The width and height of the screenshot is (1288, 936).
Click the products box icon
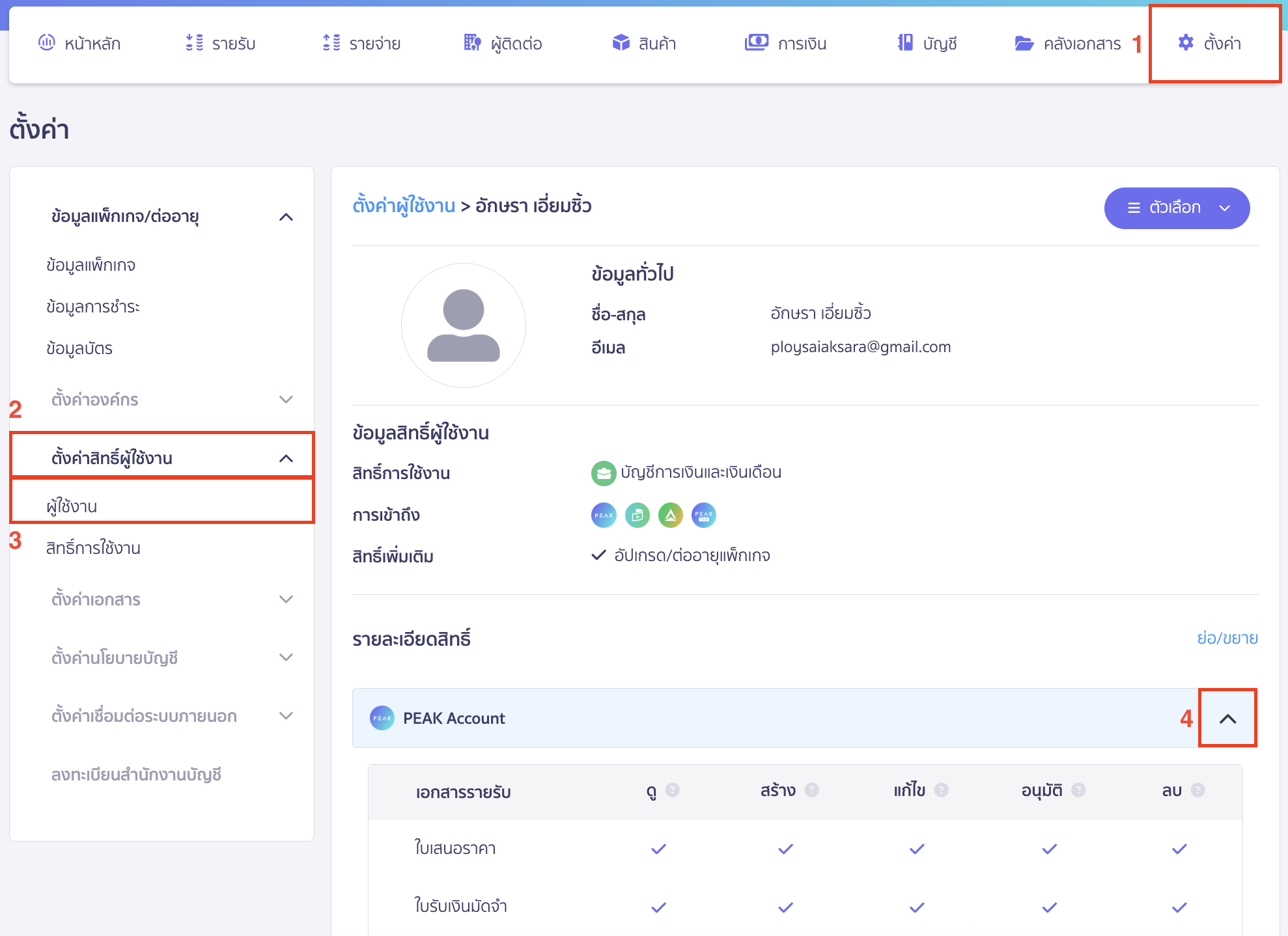(x=621, y=43)
